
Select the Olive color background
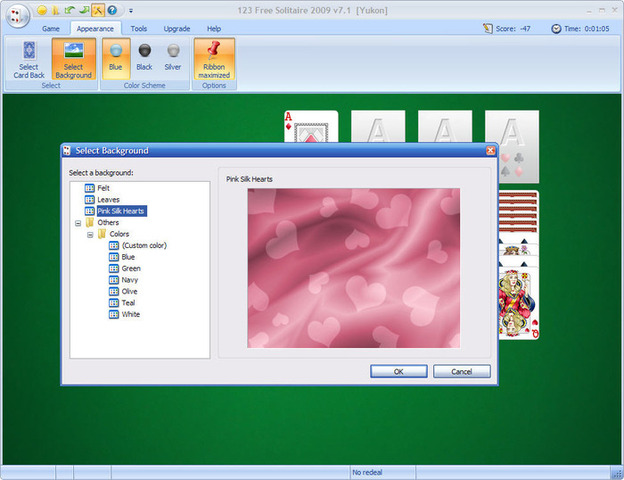(x=129, y=291)
